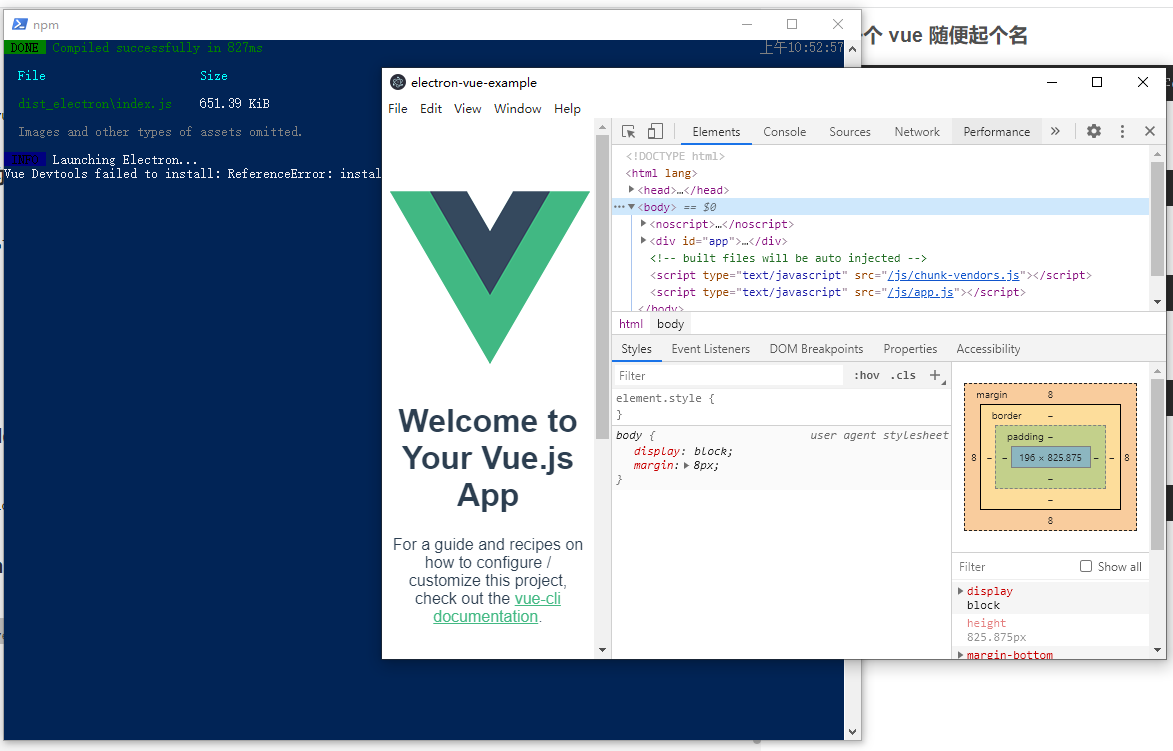Expand the div id app node
1173x751 pixels.
pos(643,241)
